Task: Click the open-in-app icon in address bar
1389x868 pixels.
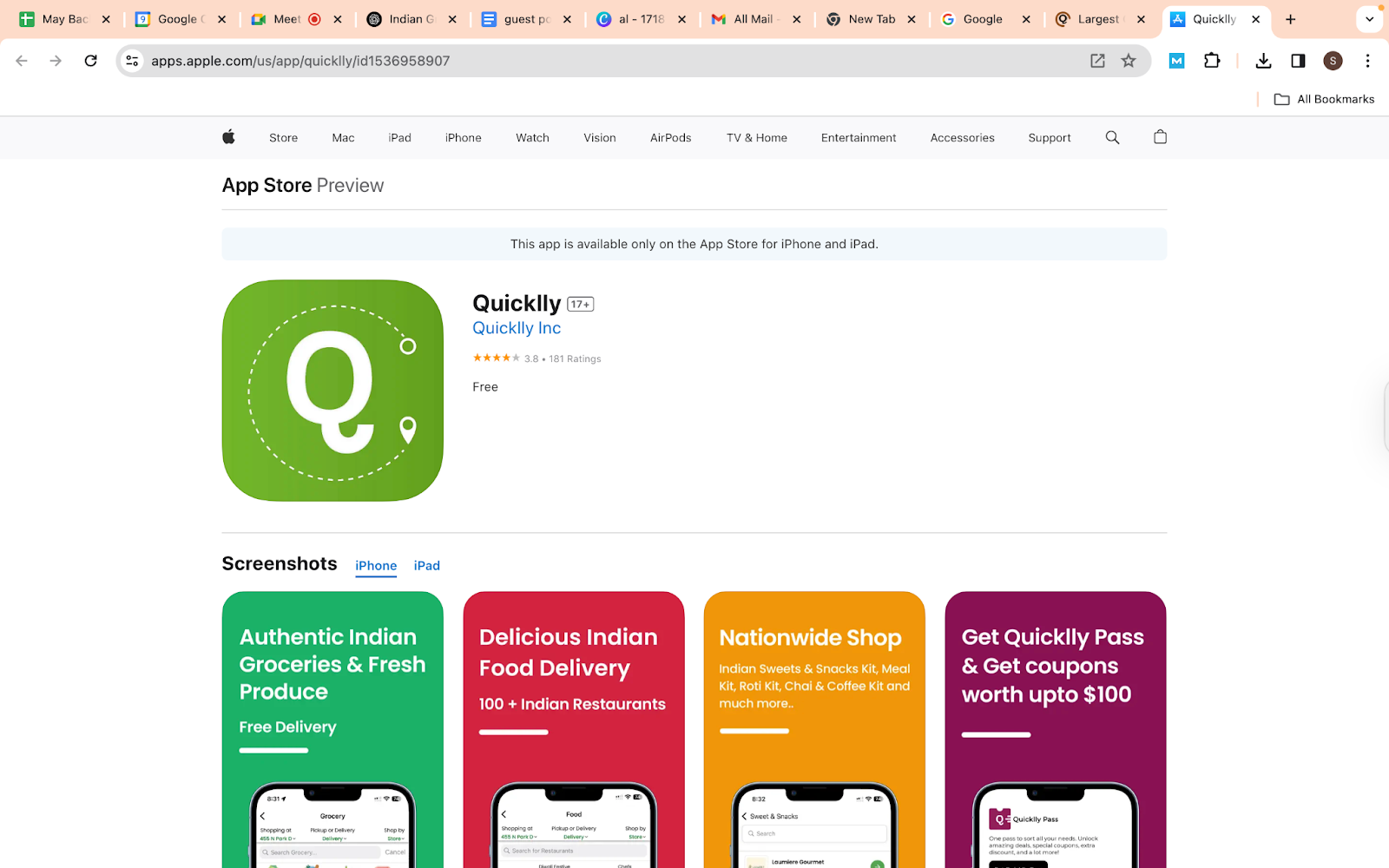Action: (1097, 61)
